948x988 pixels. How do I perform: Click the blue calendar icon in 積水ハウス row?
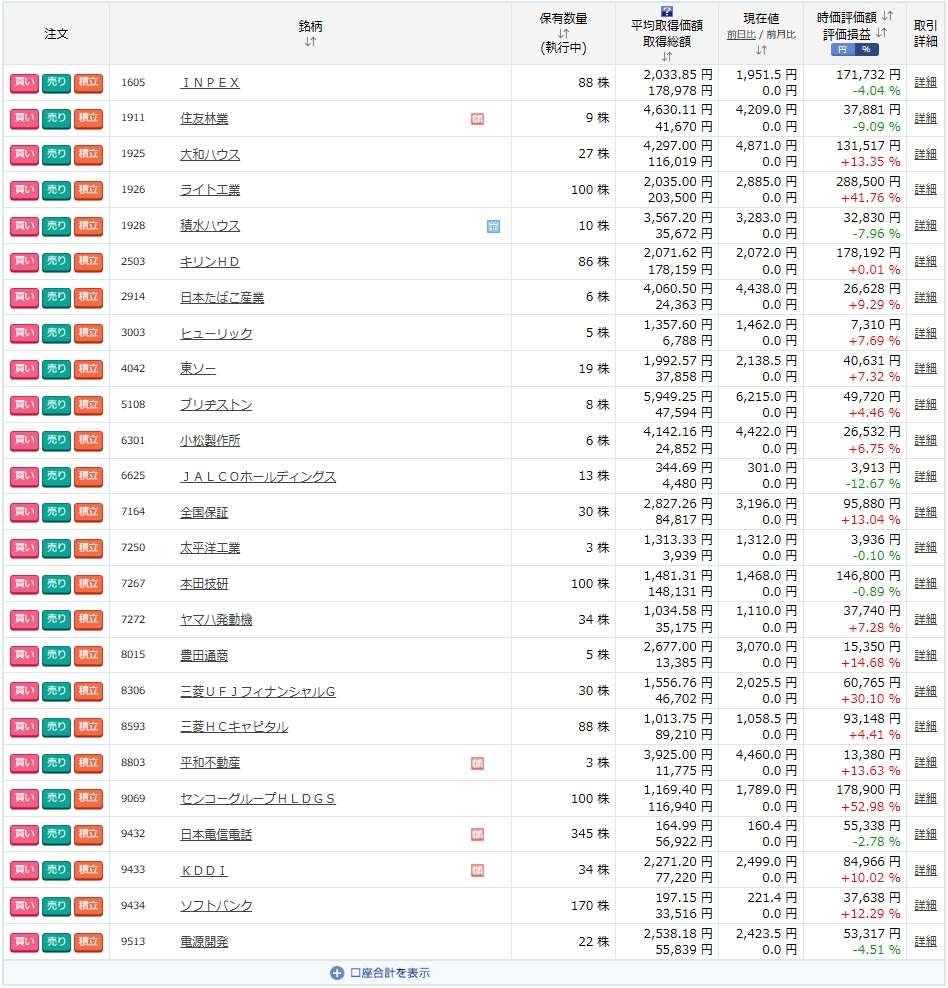493,226
